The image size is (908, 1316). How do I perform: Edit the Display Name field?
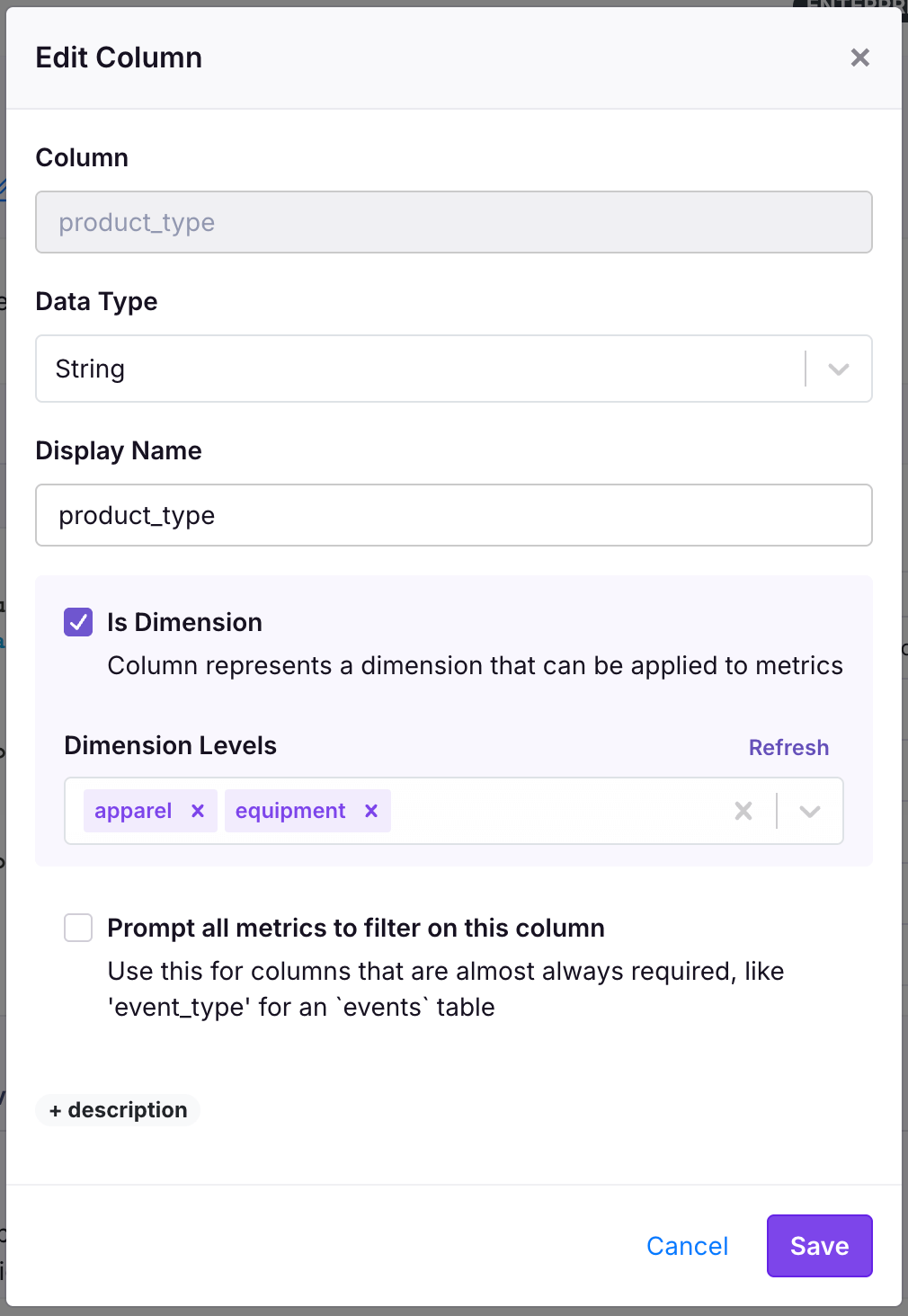pos(454,515)
